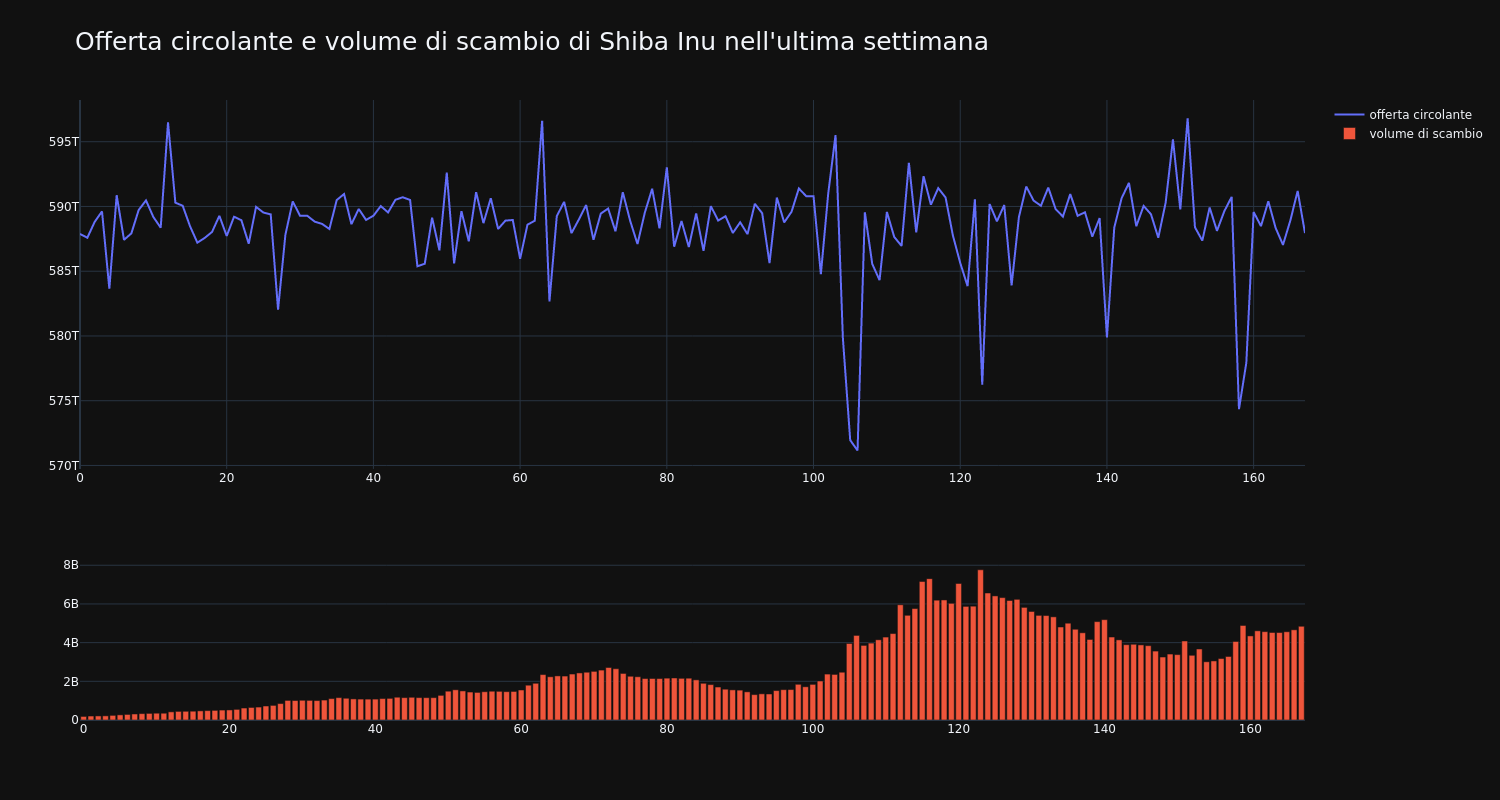Click the lowest supply dip near 106
The height and width of the screenshot is (800, 1500).
[x=857, y=450]
